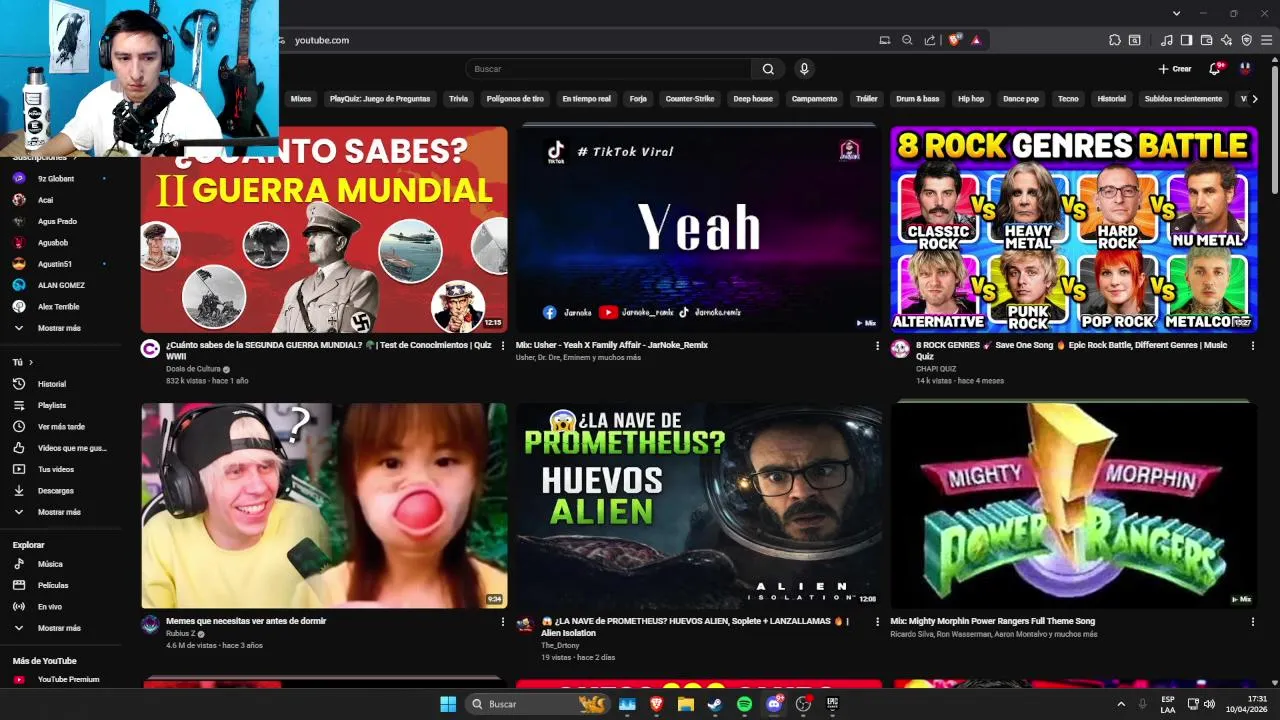The height and width of the screenshot is (720, 1280).
Task: Click the Windows taskbar Buscar box
Action: [537, 704]
